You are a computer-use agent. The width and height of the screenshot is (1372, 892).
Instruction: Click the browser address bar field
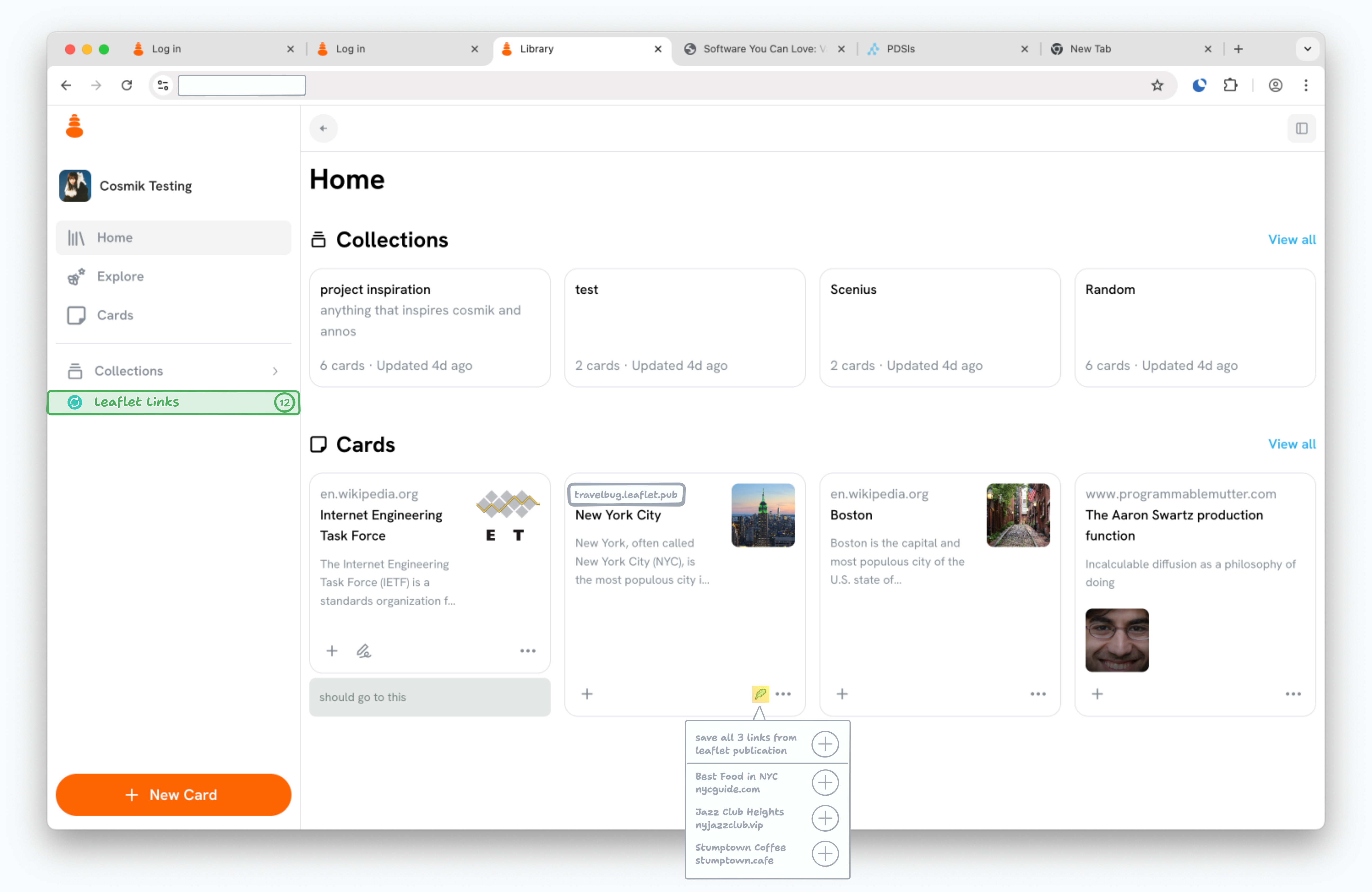click(x=242, y=85)
